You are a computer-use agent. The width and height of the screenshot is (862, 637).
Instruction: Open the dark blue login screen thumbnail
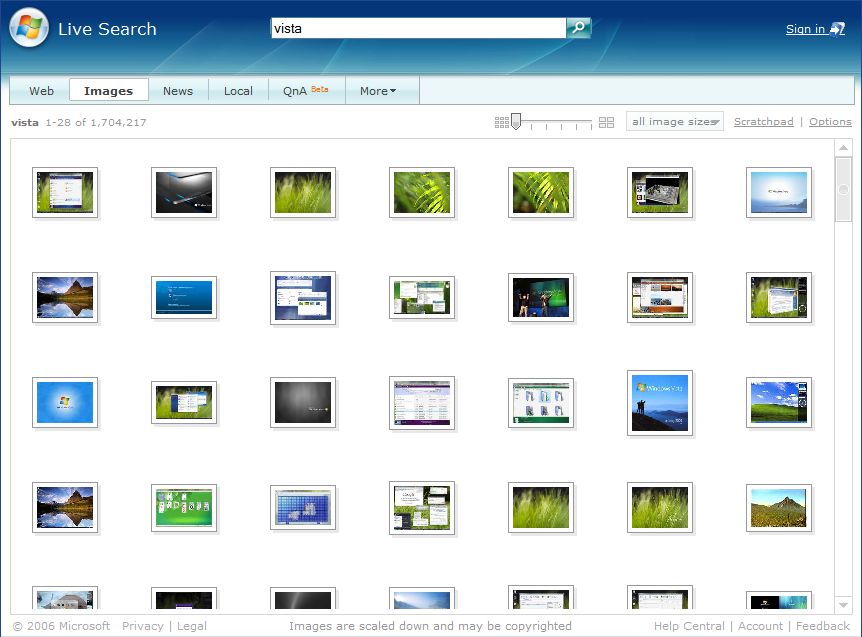coord(184,297)
